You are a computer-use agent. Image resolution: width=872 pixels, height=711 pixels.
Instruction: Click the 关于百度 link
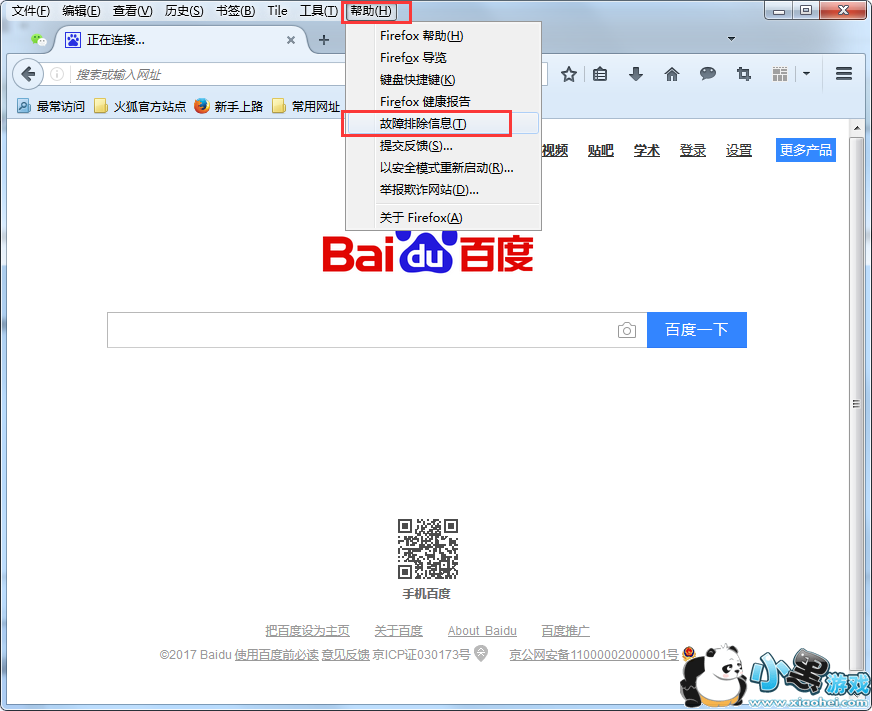tap(398, 631)
